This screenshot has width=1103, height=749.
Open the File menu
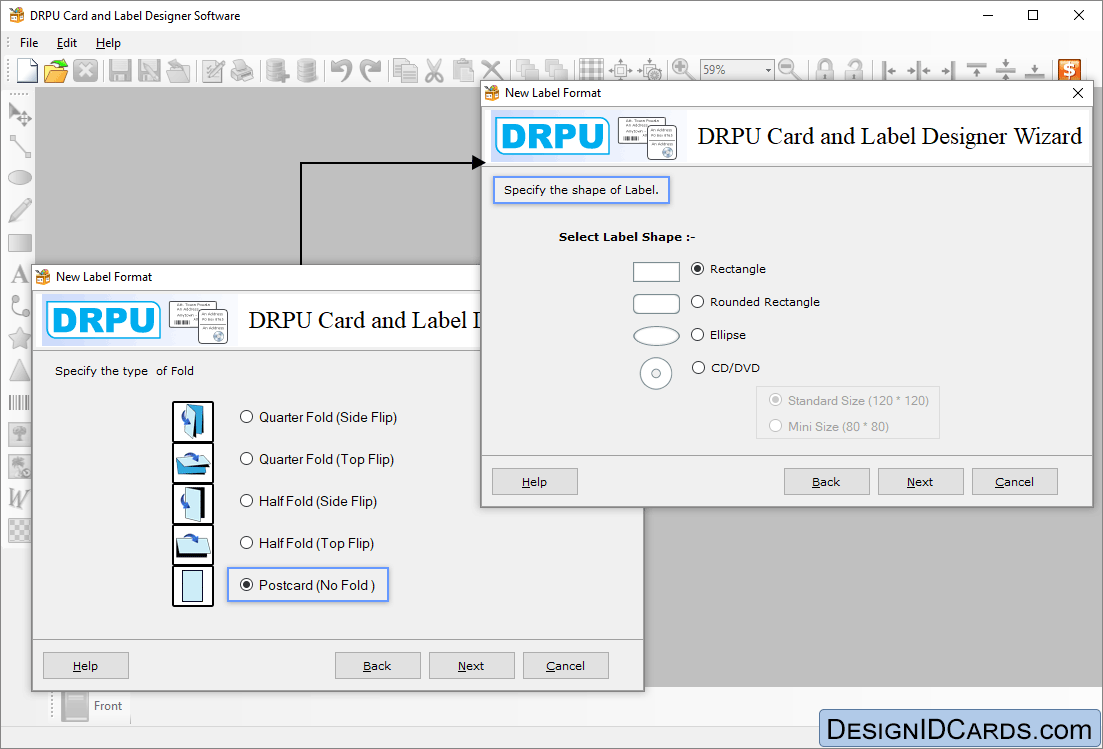(29, 43)
